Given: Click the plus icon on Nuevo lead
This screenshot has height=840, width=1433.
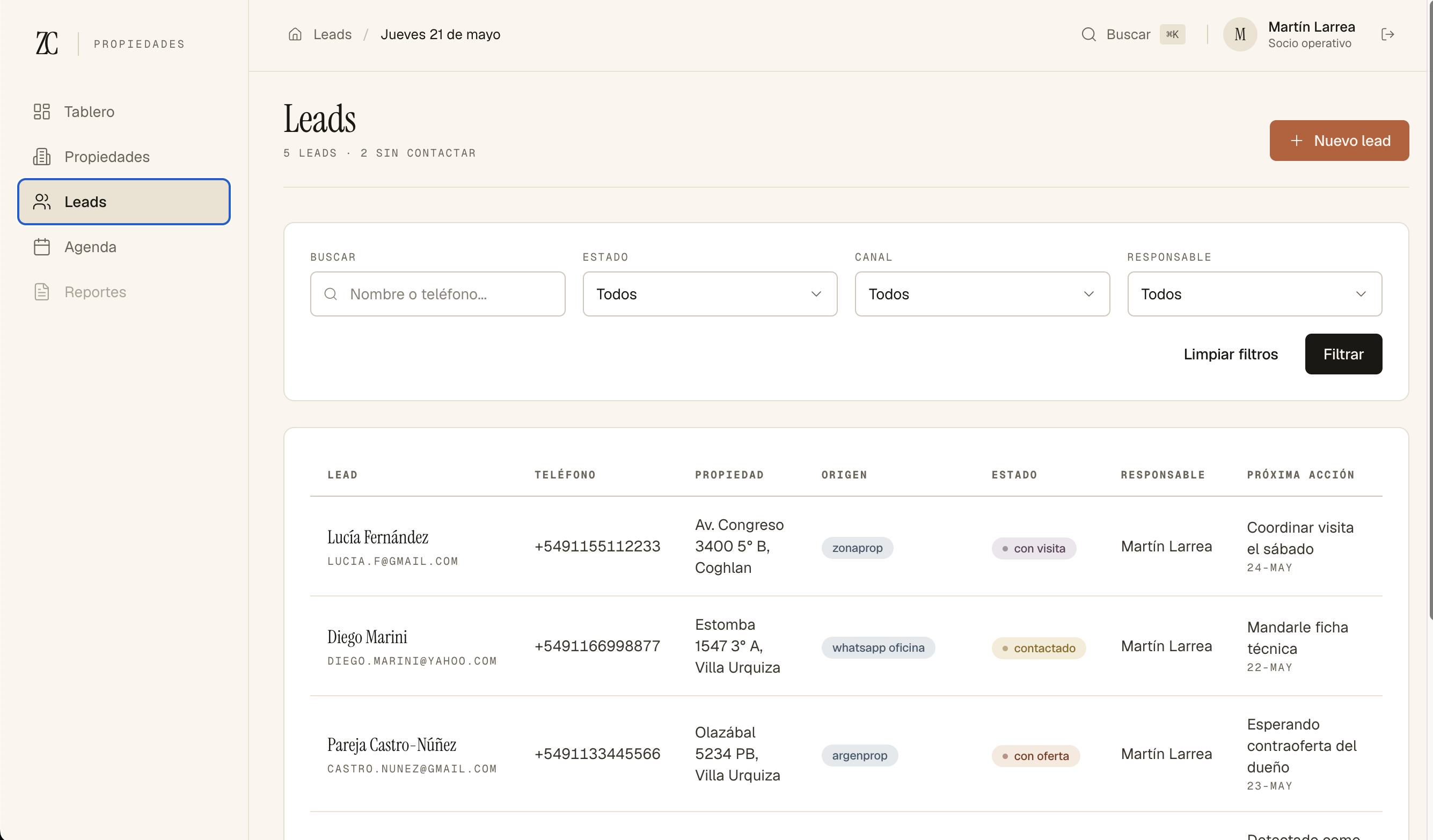Looking at the screenshot, I should 1297,141.
